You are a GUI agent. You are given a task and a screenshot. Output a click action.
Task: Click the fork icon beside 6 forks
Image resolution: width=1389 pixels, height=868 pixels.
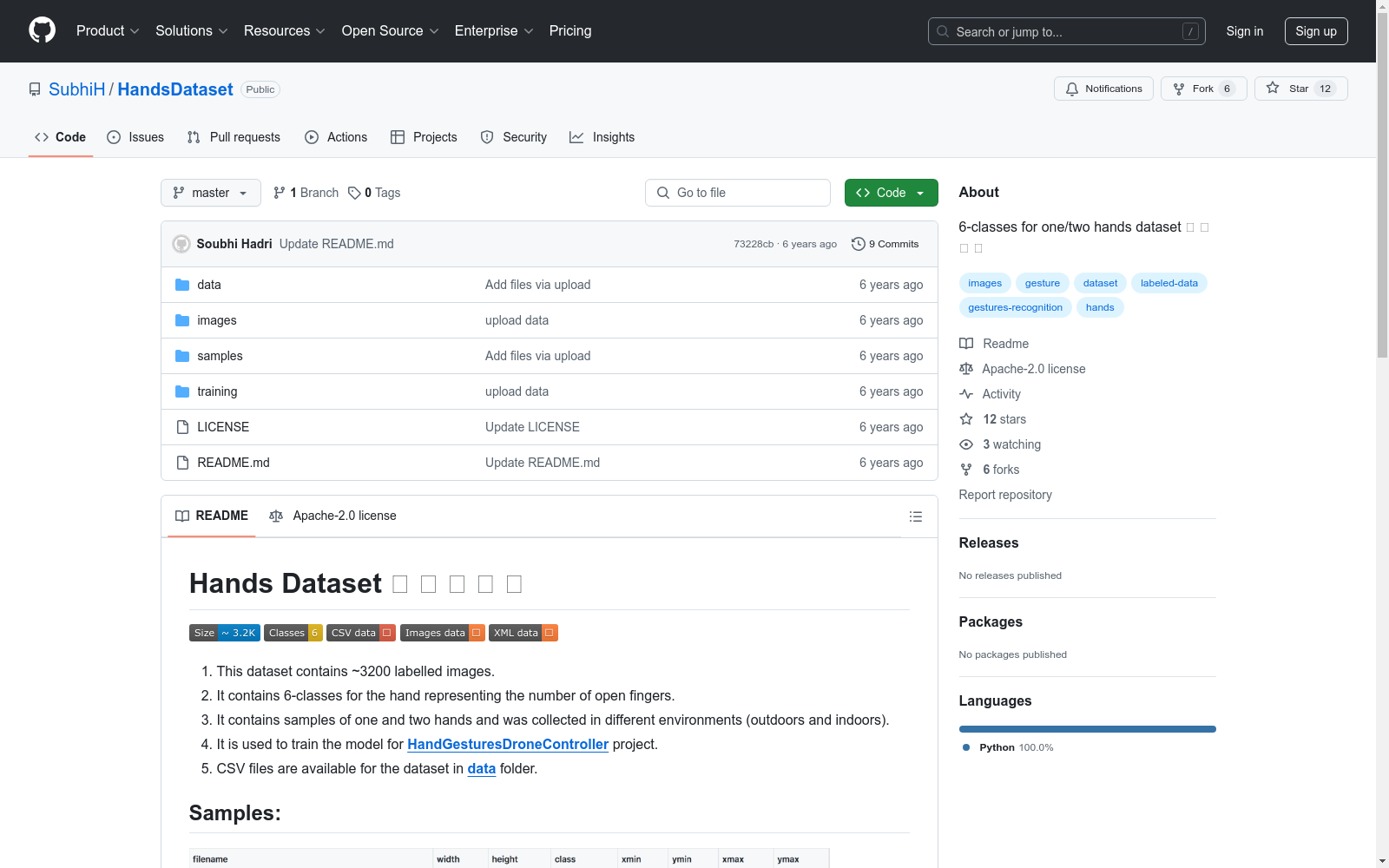pyautogui.click(x=966, y=470)
